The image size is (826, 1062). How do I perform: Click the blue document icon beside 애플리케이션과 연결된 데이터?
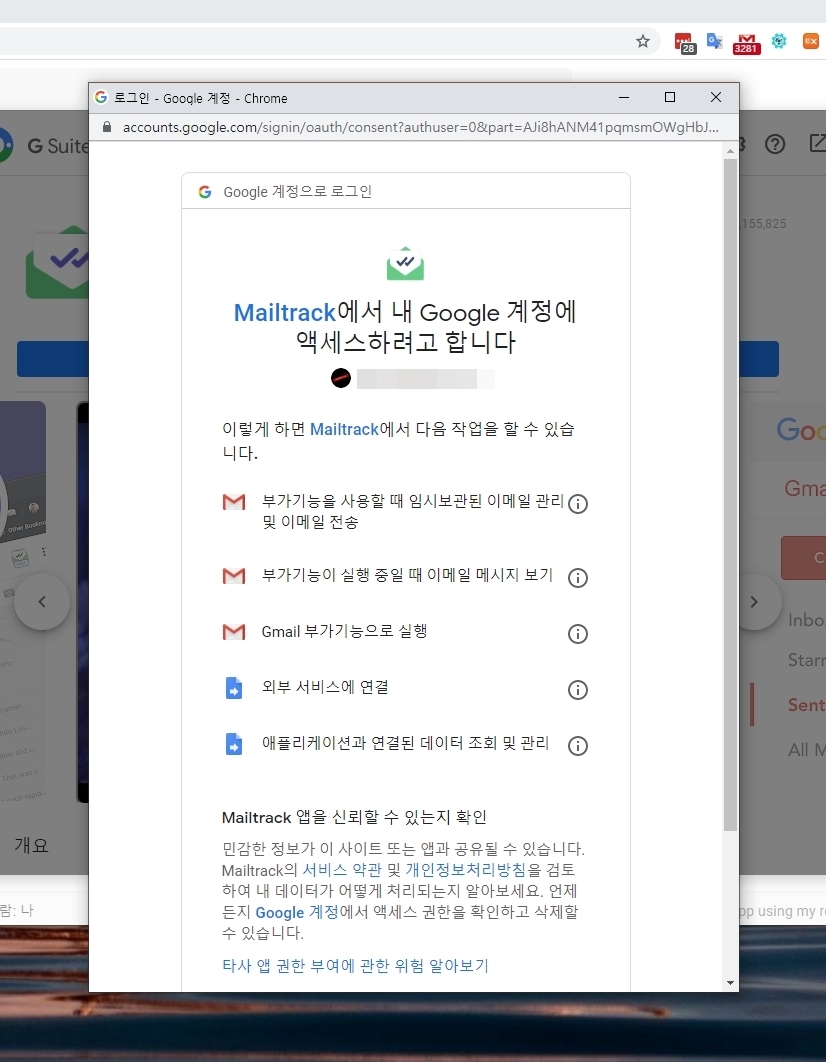pyautogui.click(x=234, y=744)
